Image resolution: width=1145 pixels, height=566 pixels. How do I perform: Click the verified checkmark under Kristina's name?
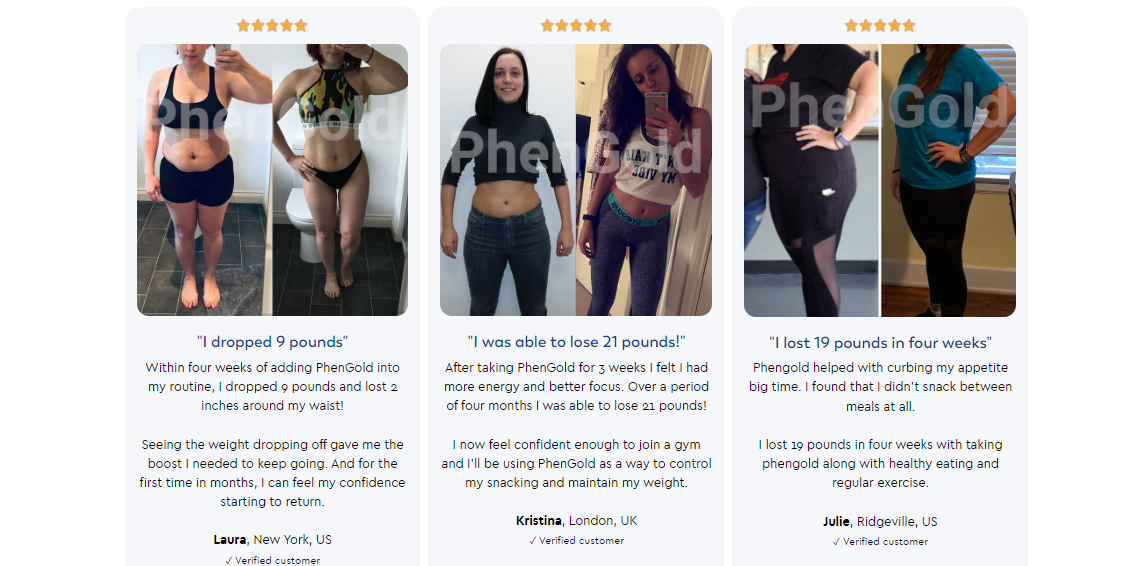pos(576,541)
